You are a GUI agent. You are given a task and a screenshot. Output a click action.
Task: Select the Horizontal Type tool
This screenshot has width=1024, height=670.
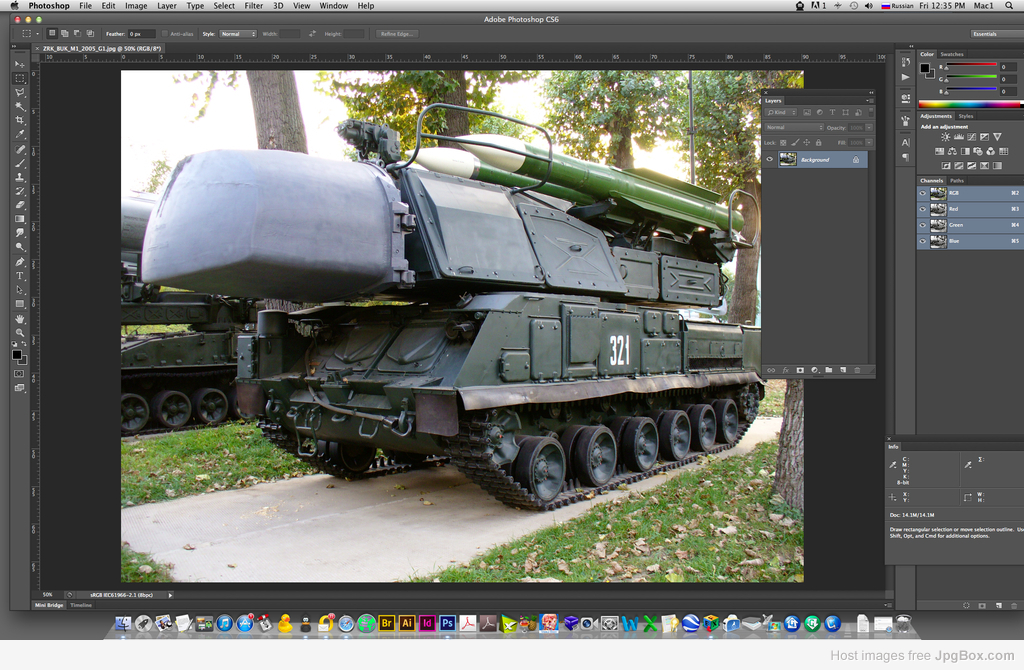click(19, 275)
